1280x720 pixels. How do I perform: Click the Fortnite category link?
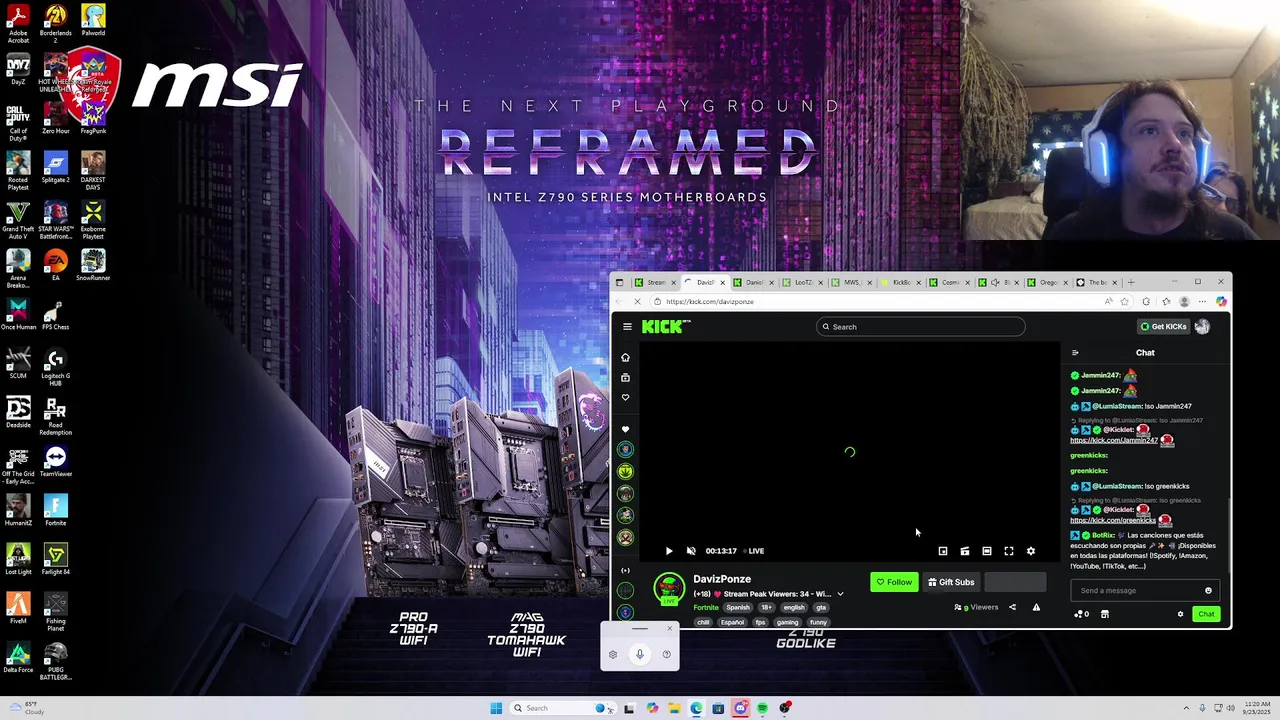point(706,607)
